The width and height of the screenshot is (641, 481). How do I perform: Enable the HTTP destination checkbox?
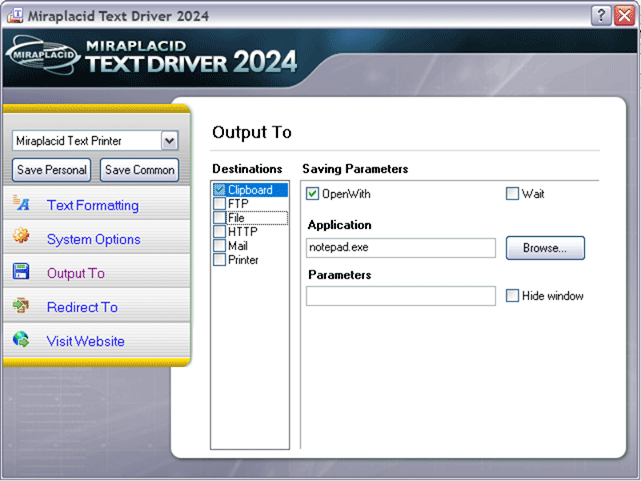(220, 231)
